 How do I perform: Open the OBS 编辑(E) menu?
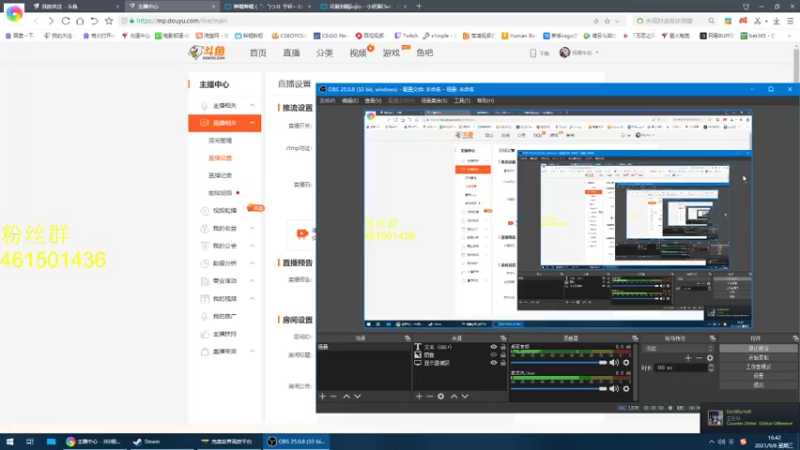point(349,101)
